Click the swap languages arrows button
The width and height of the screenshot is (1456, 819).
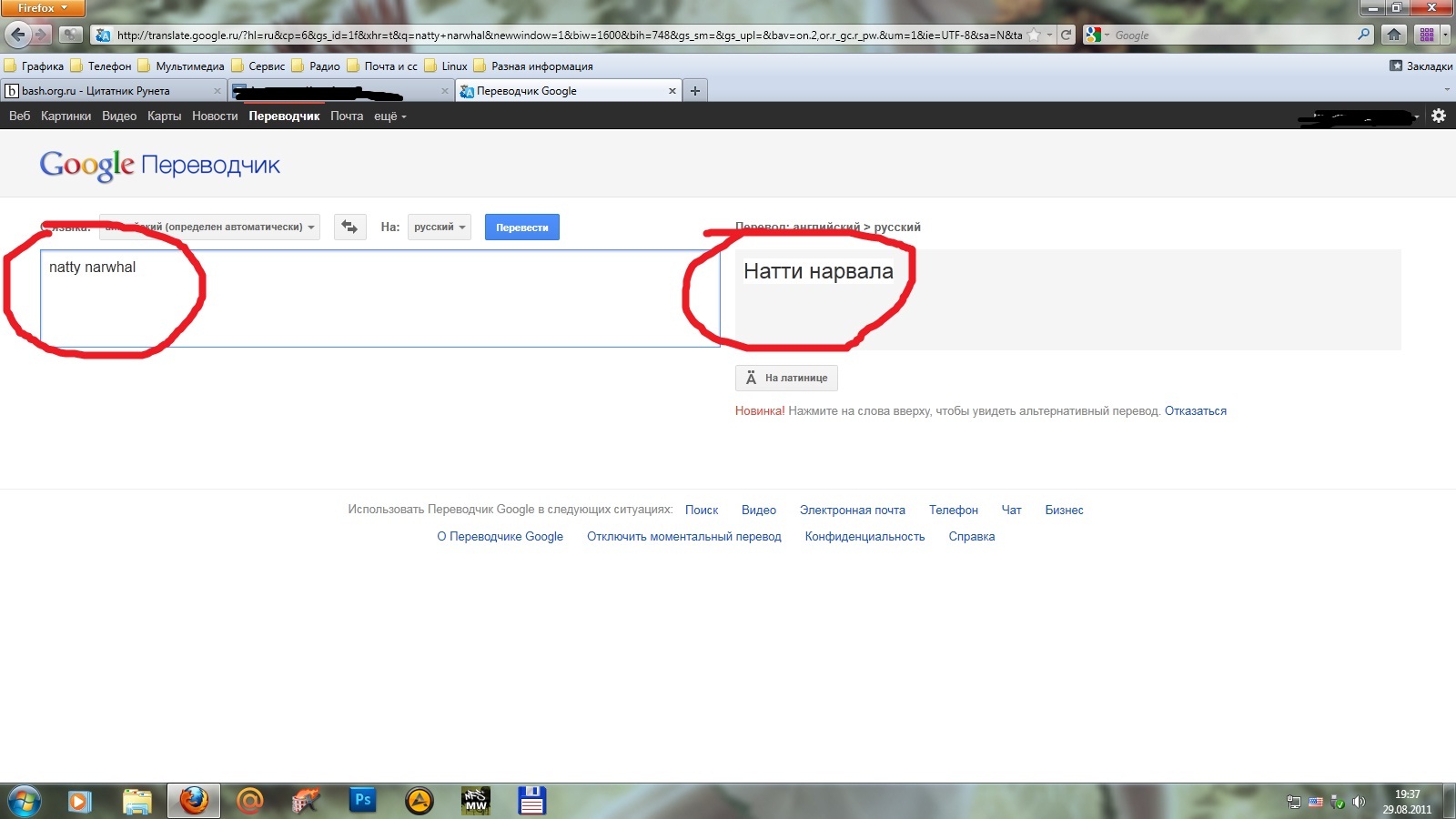pos(349,227)
